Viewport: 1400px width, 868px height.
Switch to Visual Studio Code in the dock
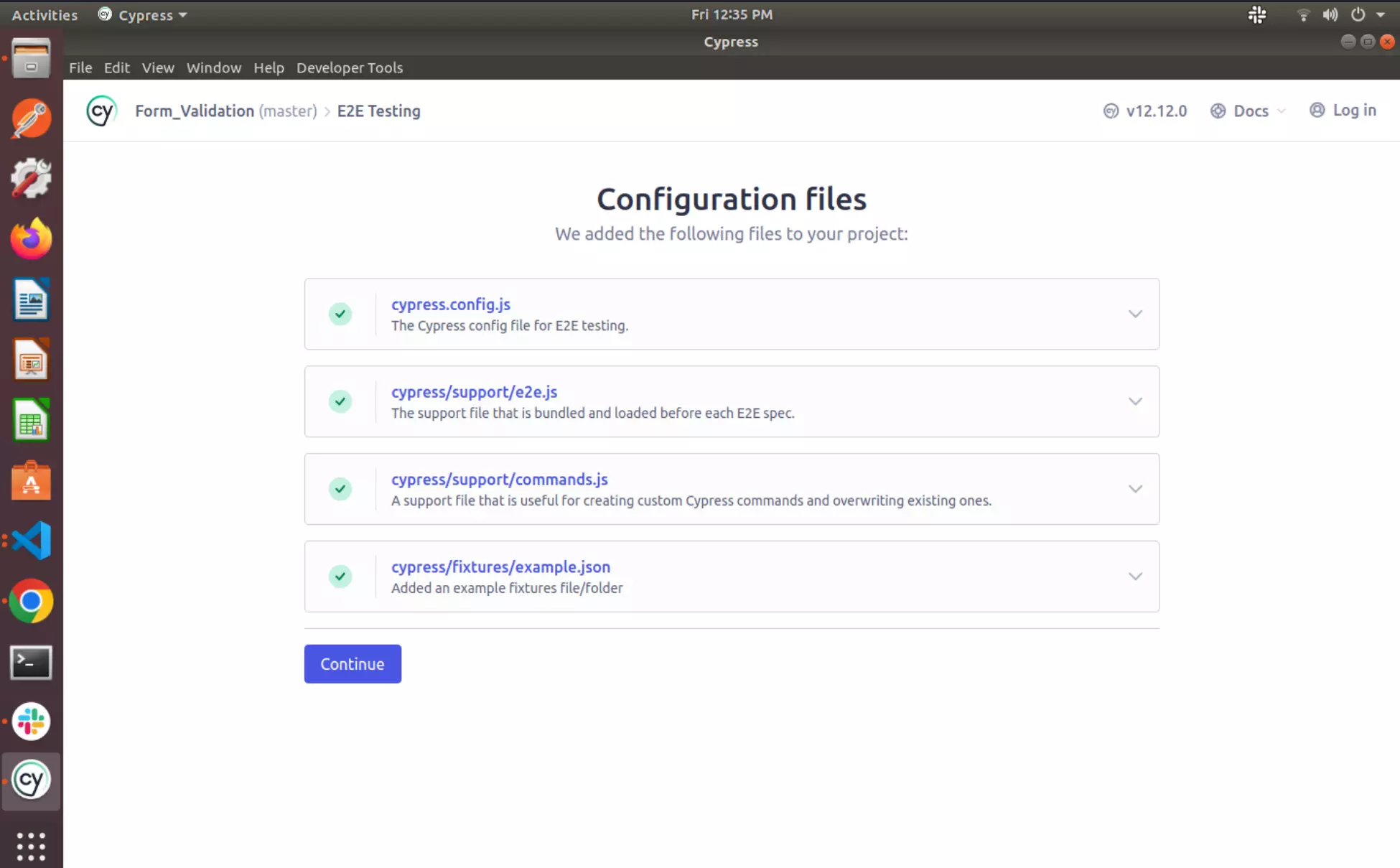coord(31,541)
